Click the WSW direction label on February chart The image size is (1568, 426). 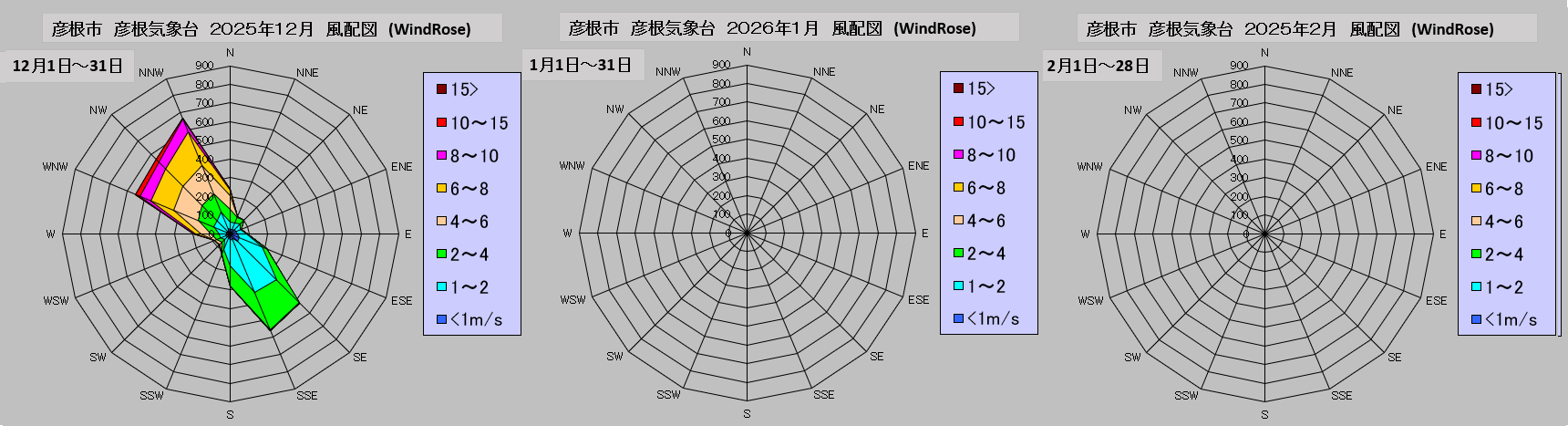click(x=1090, y=300)
